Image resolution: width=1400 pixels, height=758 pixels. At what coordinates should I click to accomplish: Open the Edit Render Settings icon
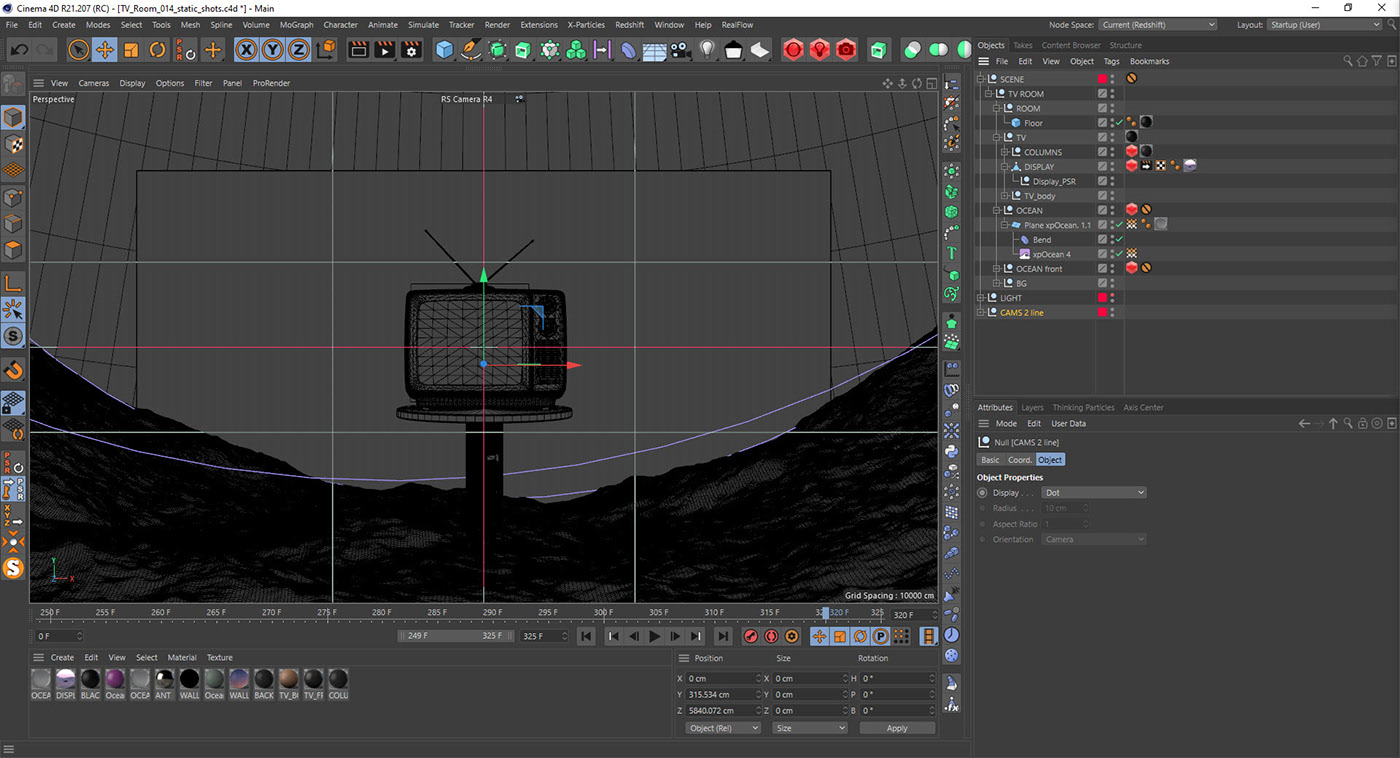(411, 50)
